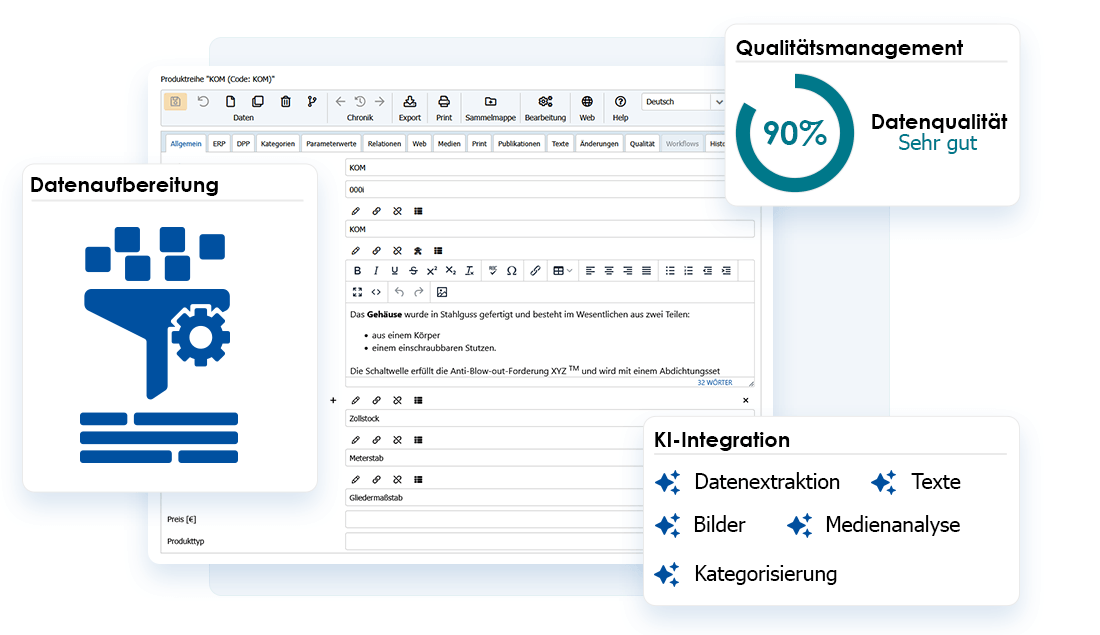The height and width of the screenshot is (635, 1100).
Task: Click the editor's undo arrow
Action: pos(399,292)
